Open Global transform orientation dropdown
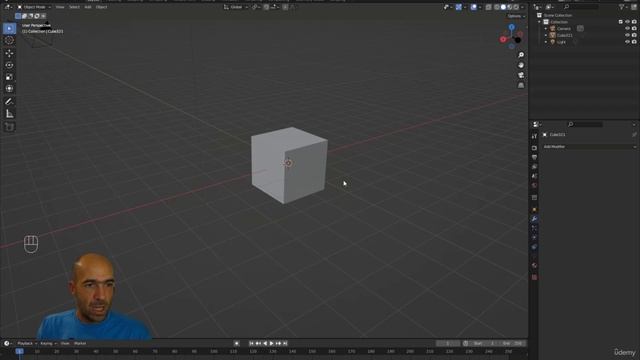 [236, 7]
